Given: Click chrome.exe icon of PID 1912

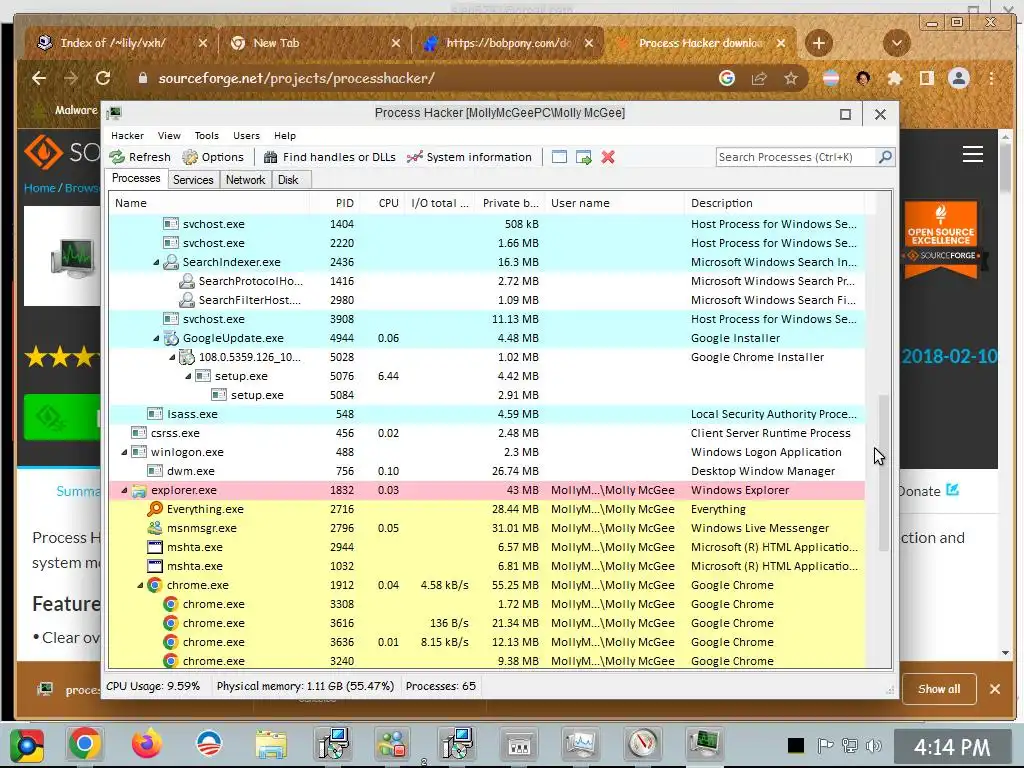Looking at the screenshot, I should tap(155, 584).
